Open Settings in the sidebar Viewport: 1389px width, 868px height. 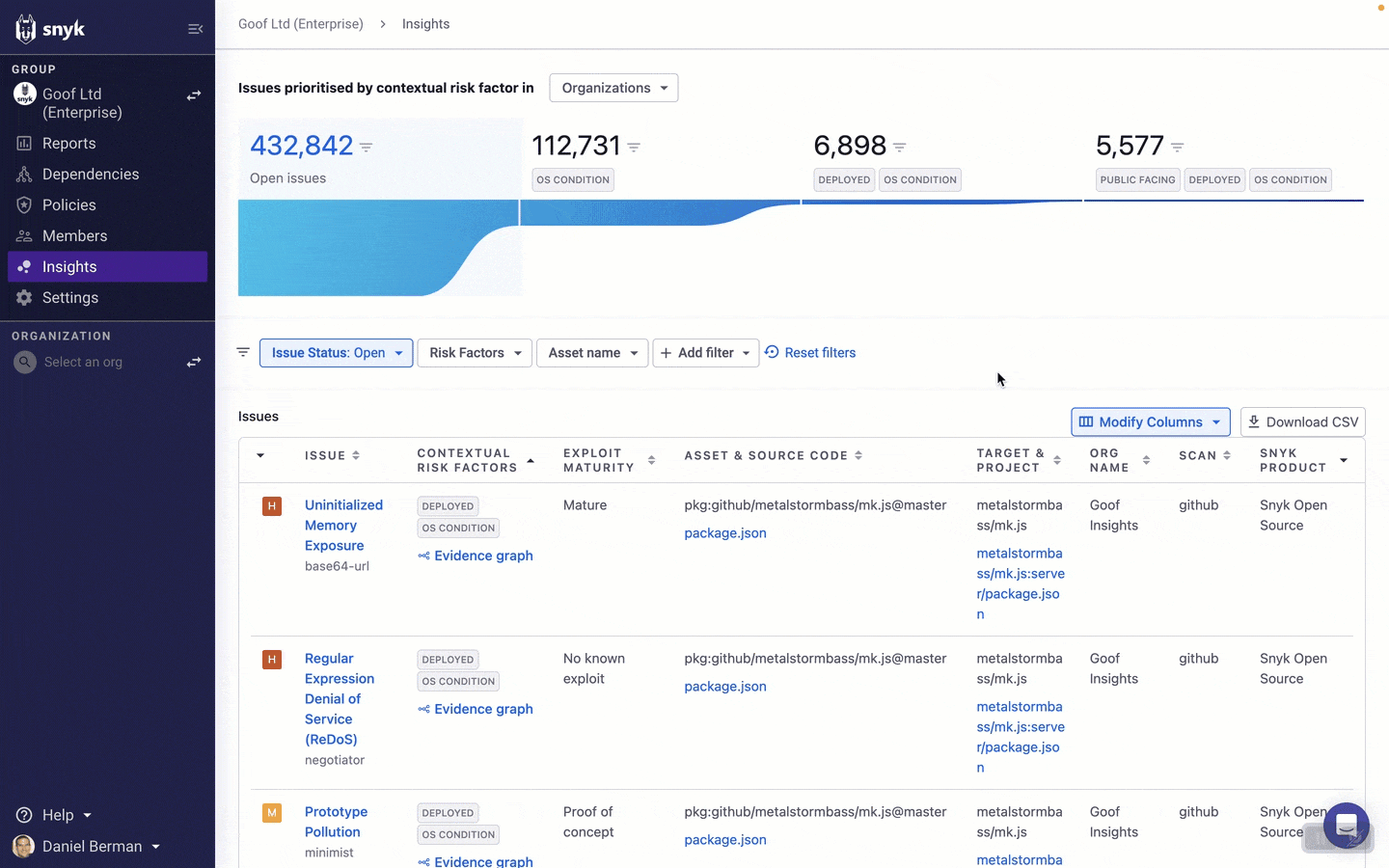[107, 298]
